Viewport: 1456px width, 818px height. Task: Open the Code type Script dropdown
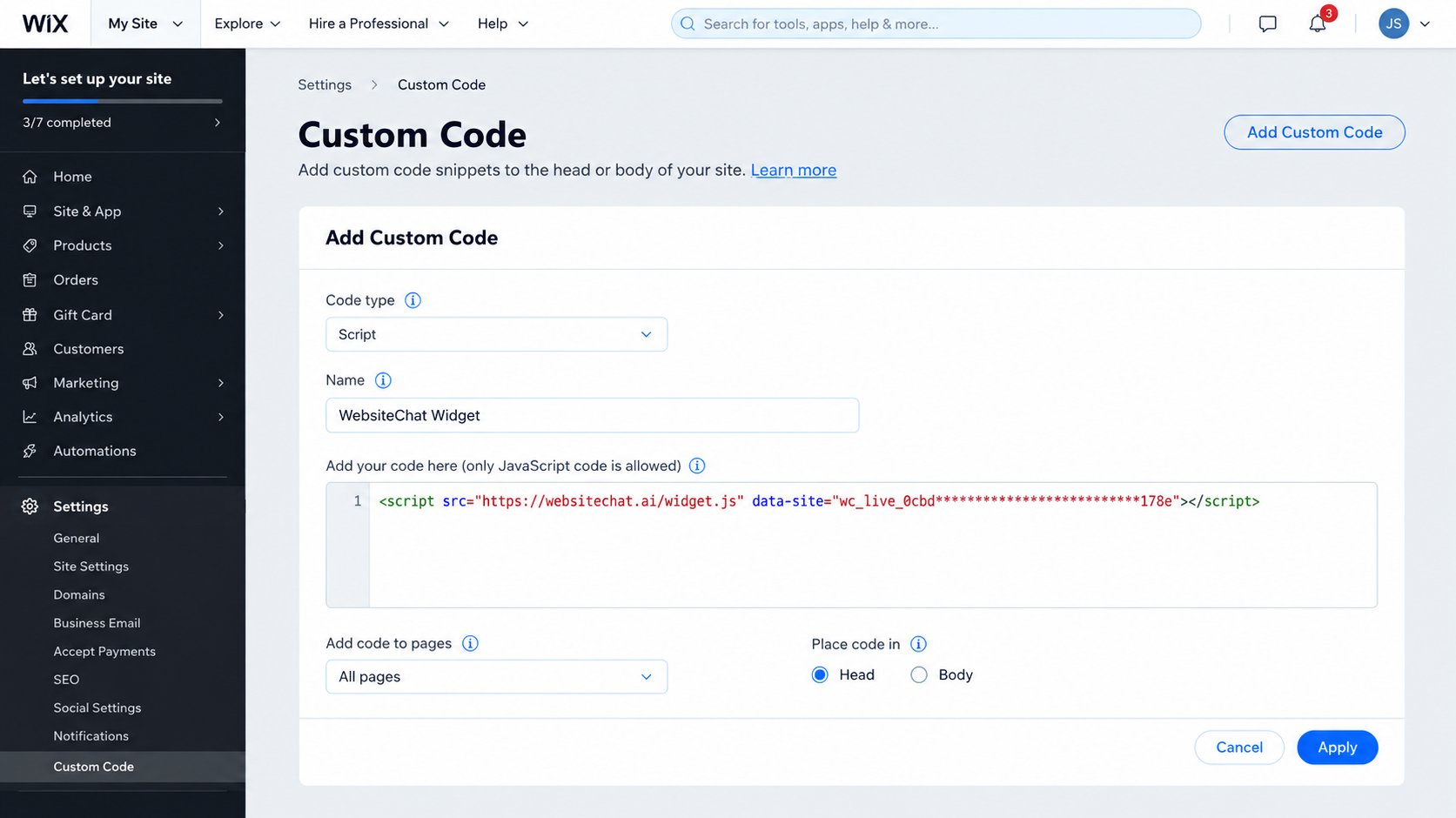496,334
